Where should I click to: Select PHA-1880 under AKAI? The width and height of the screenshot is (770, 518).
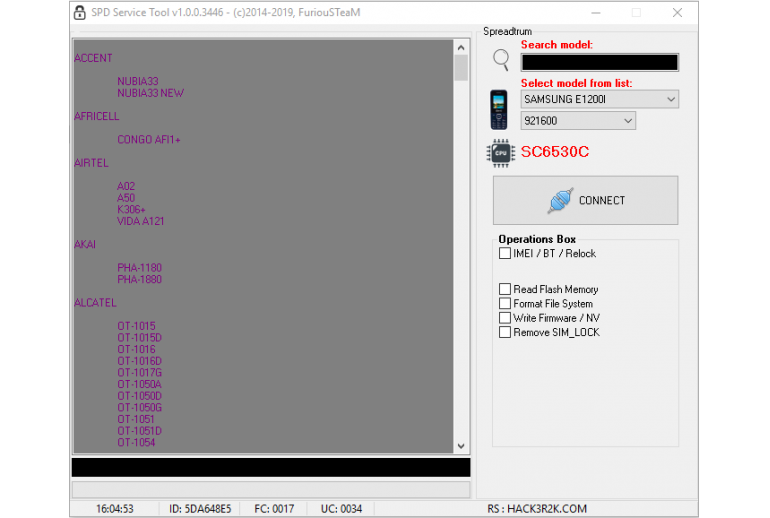pos(139,279)
